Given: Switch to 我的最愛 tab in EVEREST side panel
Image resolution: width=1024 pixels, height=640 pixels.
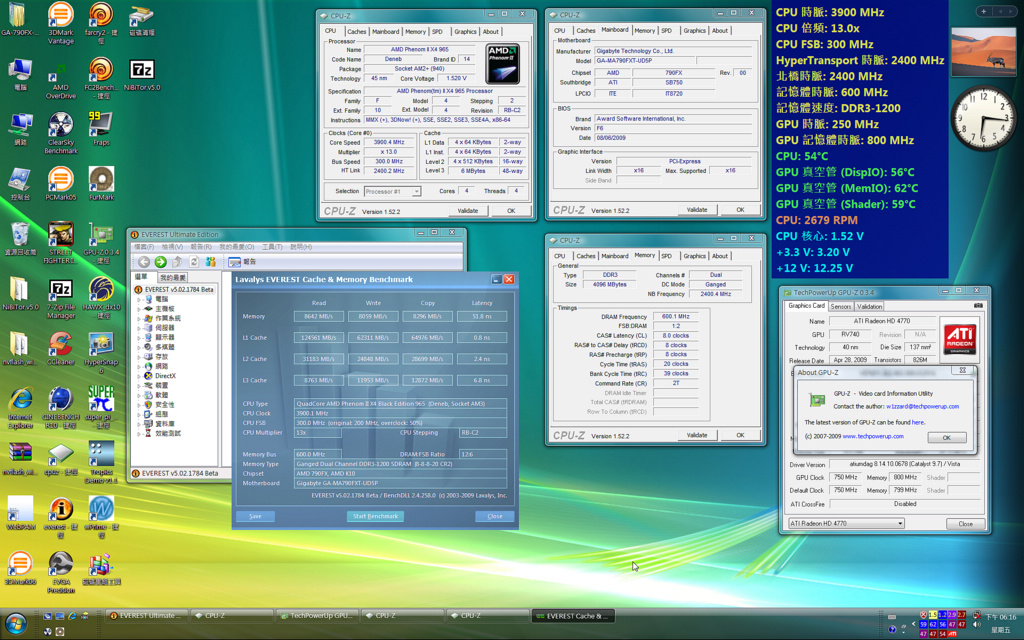Looking at the screenshot, I should coord(172,278).
